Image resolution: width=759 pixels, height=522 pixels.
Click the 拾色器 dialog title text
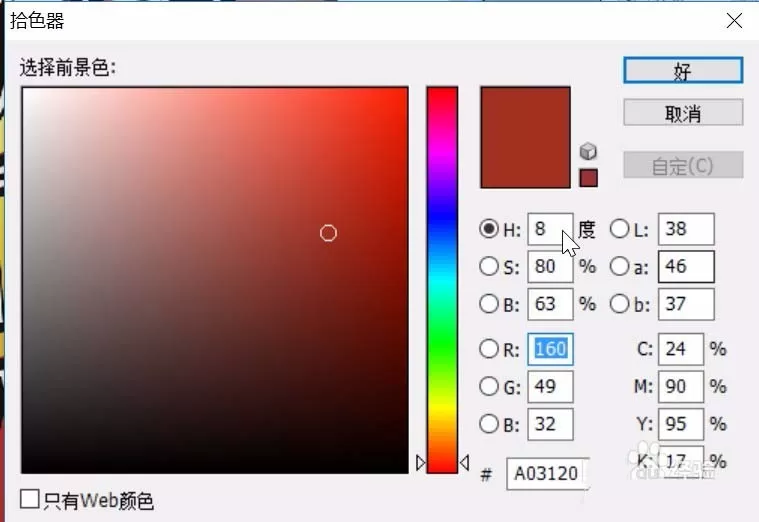(x=37, y=21)
